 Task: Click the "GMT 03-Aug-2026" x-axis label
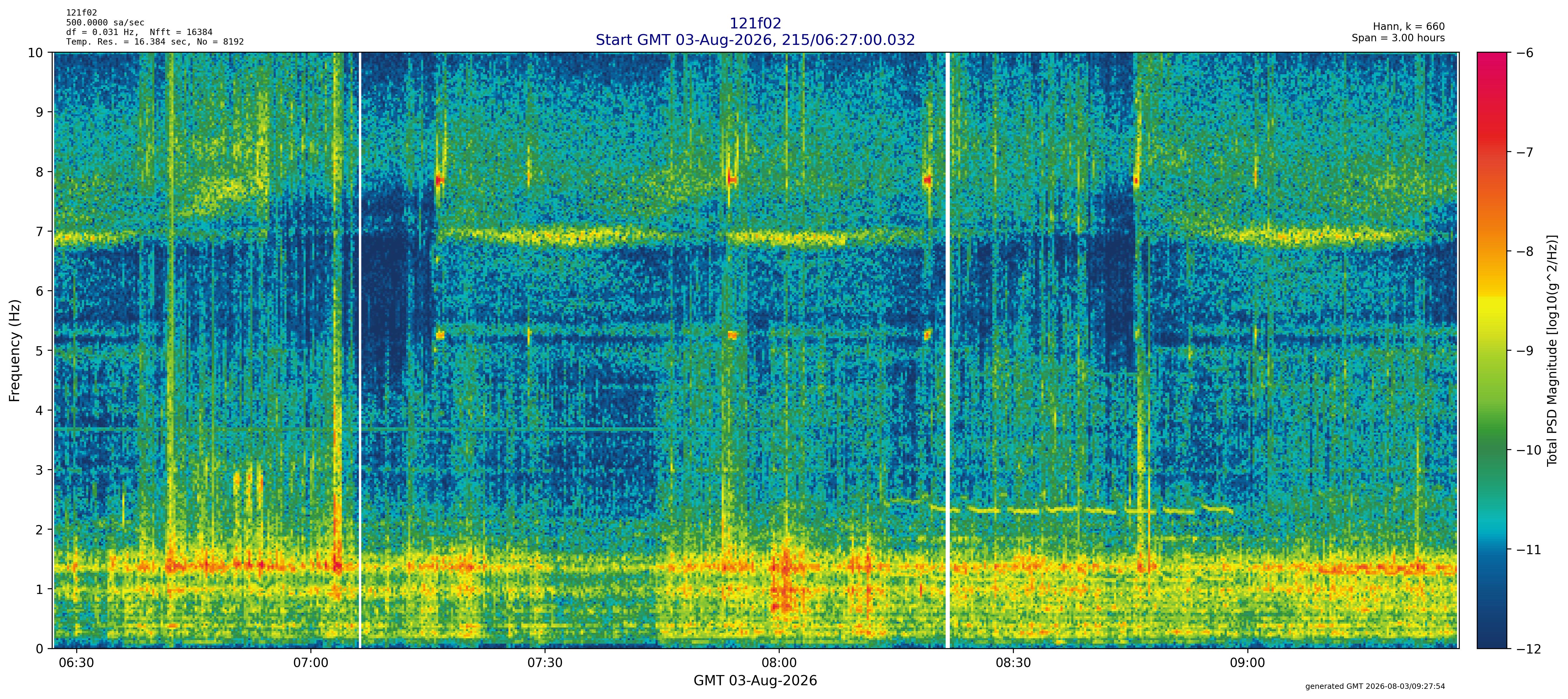click(x=755, y=681)
